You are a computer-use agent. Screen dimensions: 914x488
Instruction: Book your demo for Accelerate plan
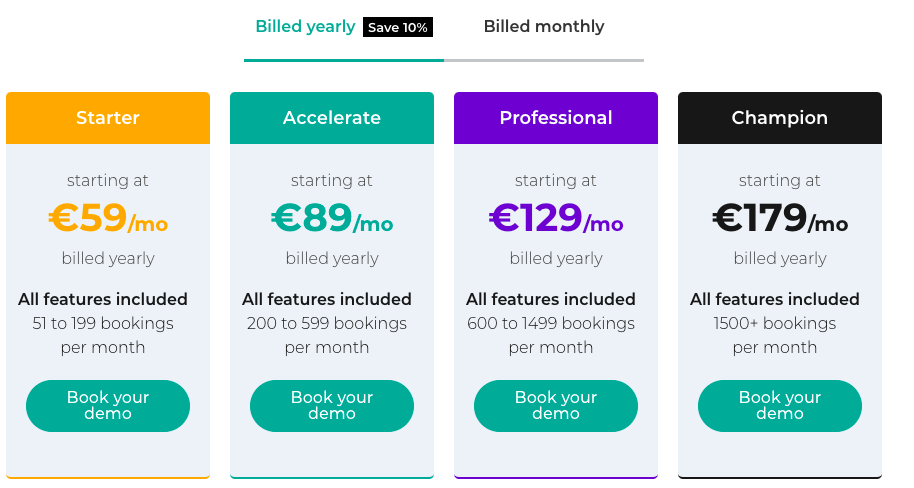click(332, 406)
